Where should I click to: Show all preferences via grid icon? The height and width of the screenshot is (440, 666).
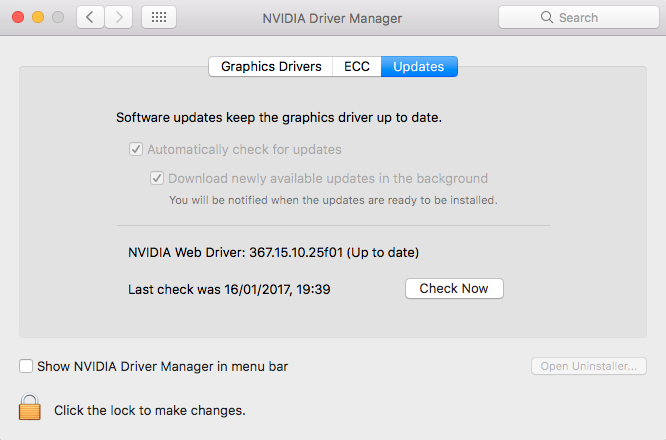coord(159,17)
